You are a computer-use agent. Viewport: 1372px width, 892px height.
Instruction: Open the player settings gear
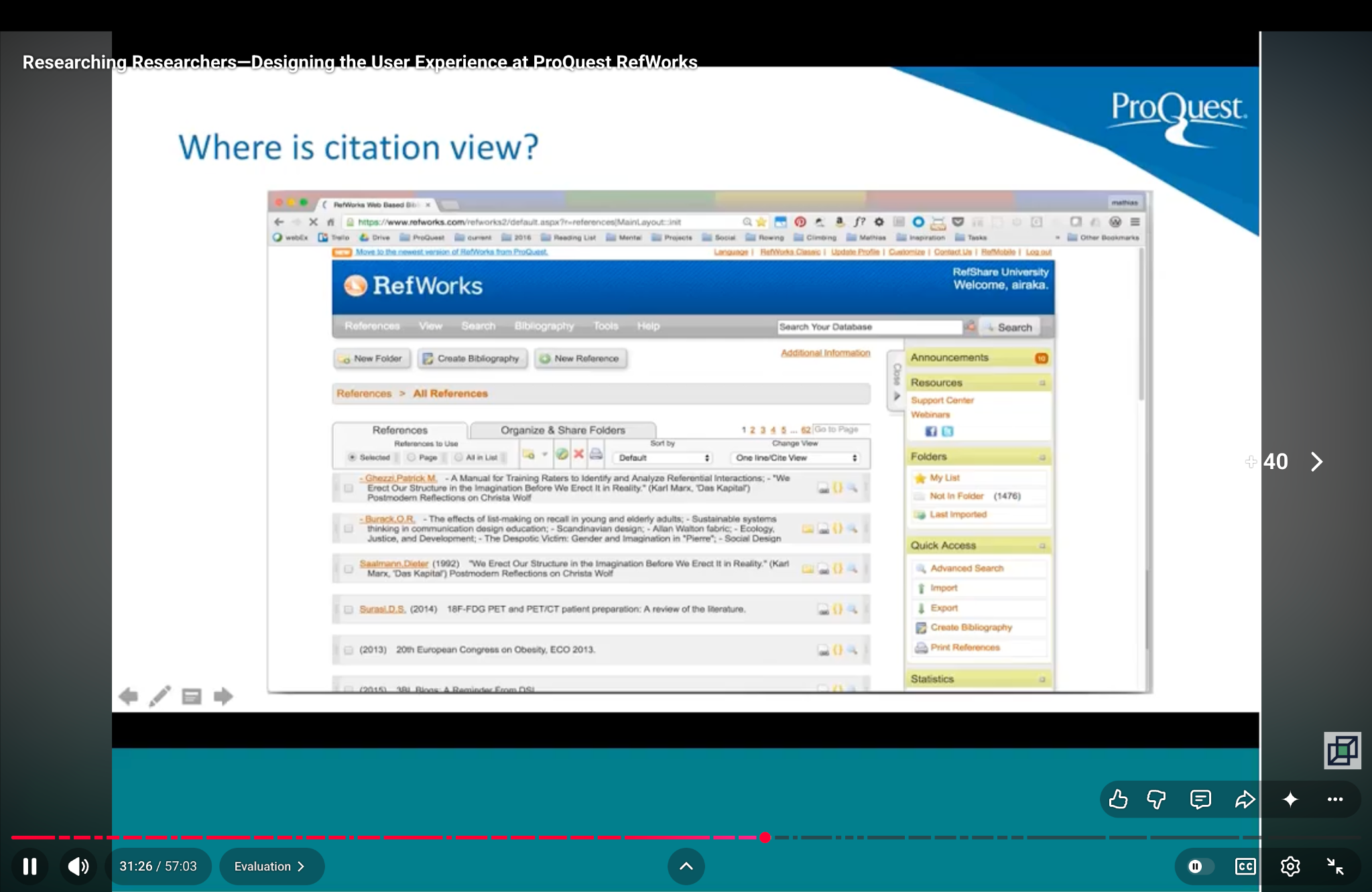click(1290, 866)
